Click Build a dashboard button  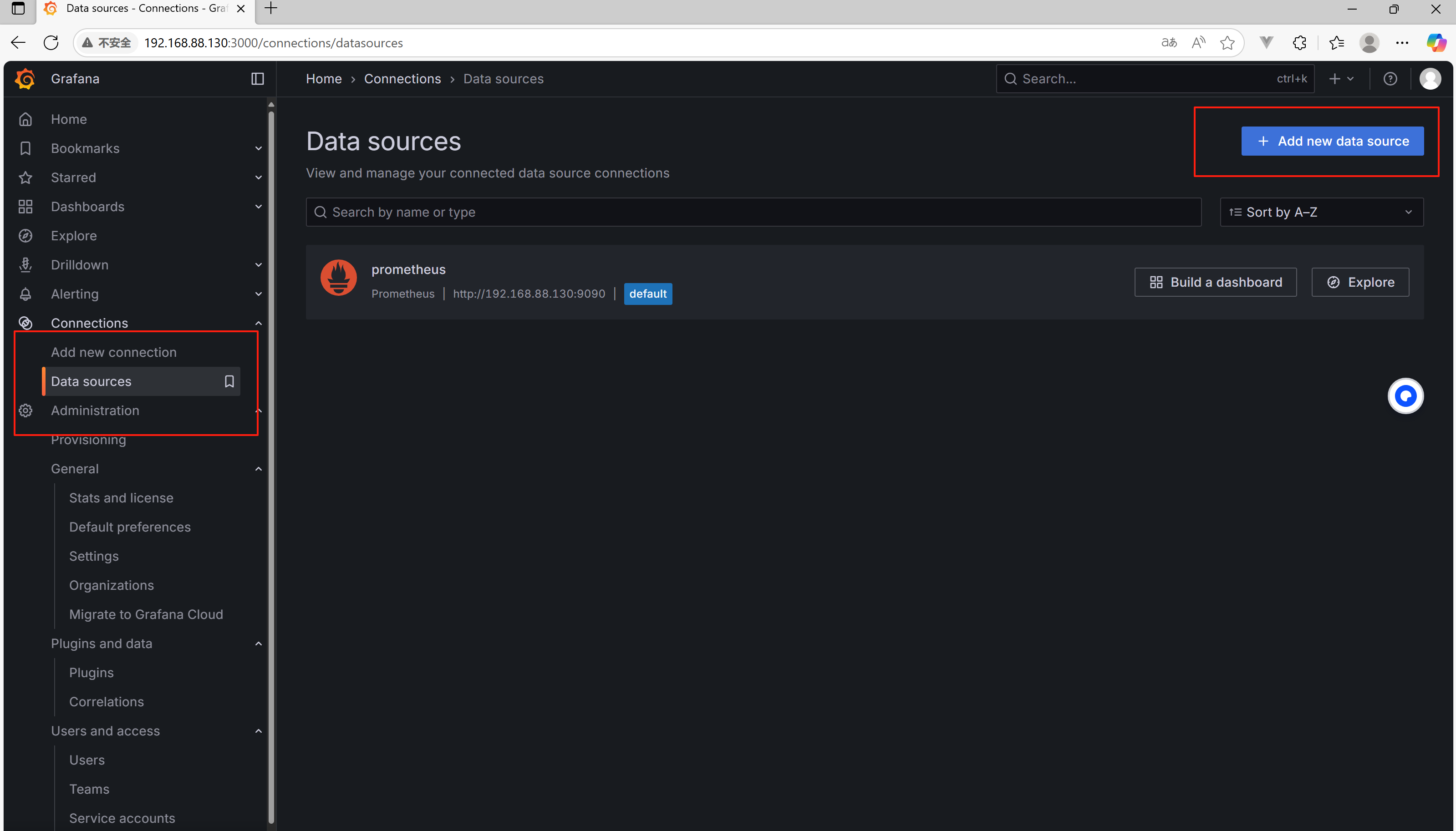(x=1215, y=282)
